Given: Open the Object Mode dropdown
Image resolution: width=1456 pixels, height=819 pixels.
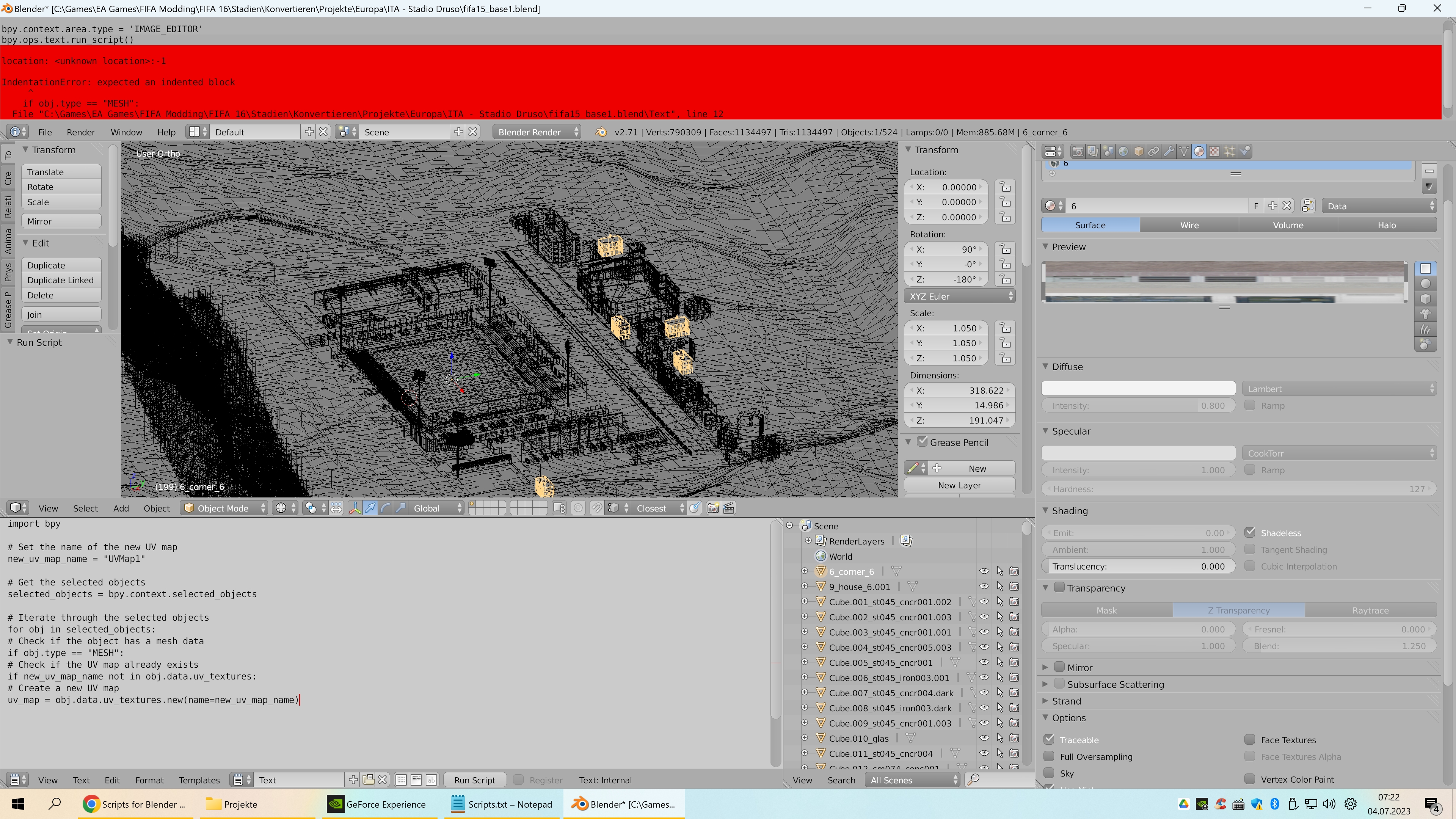Looking at the screenshot, I should point(224,508).
